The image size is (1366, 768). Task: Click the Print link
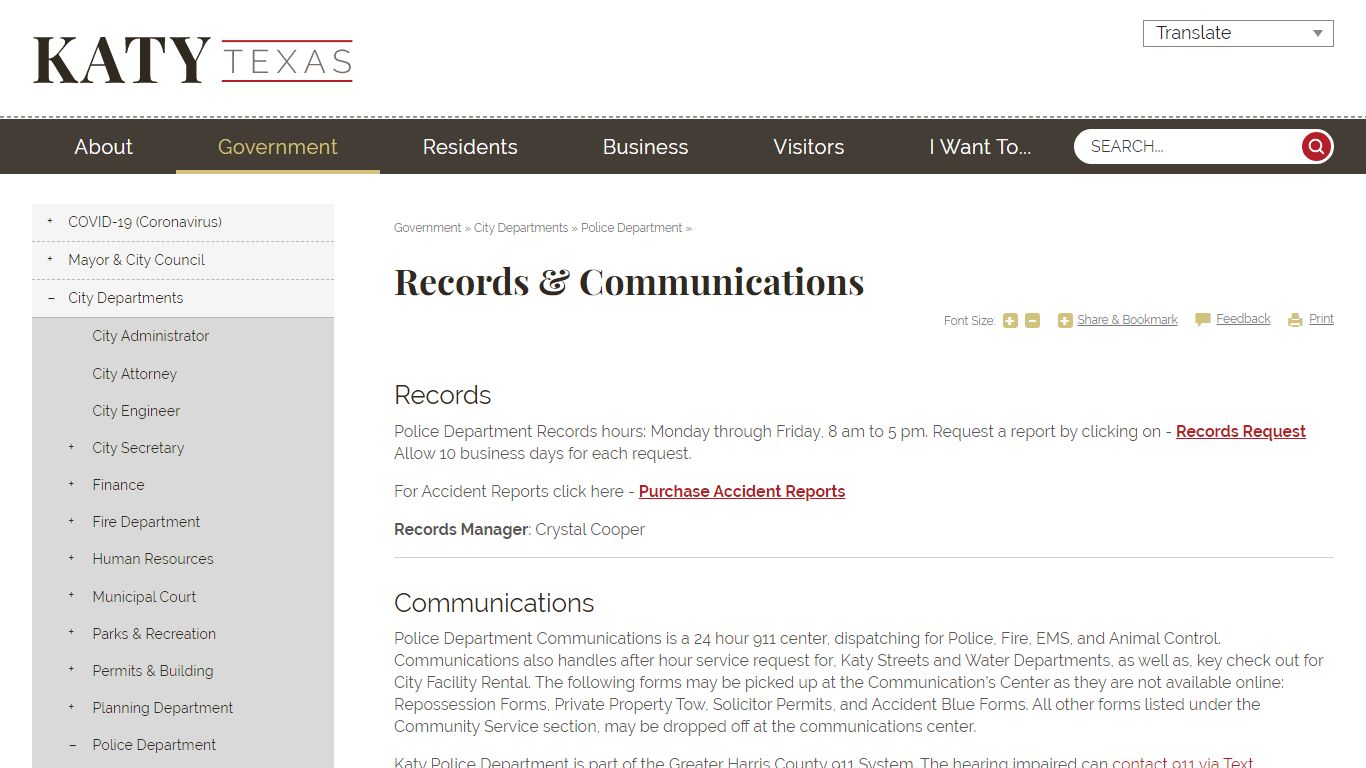[1321, 319]
